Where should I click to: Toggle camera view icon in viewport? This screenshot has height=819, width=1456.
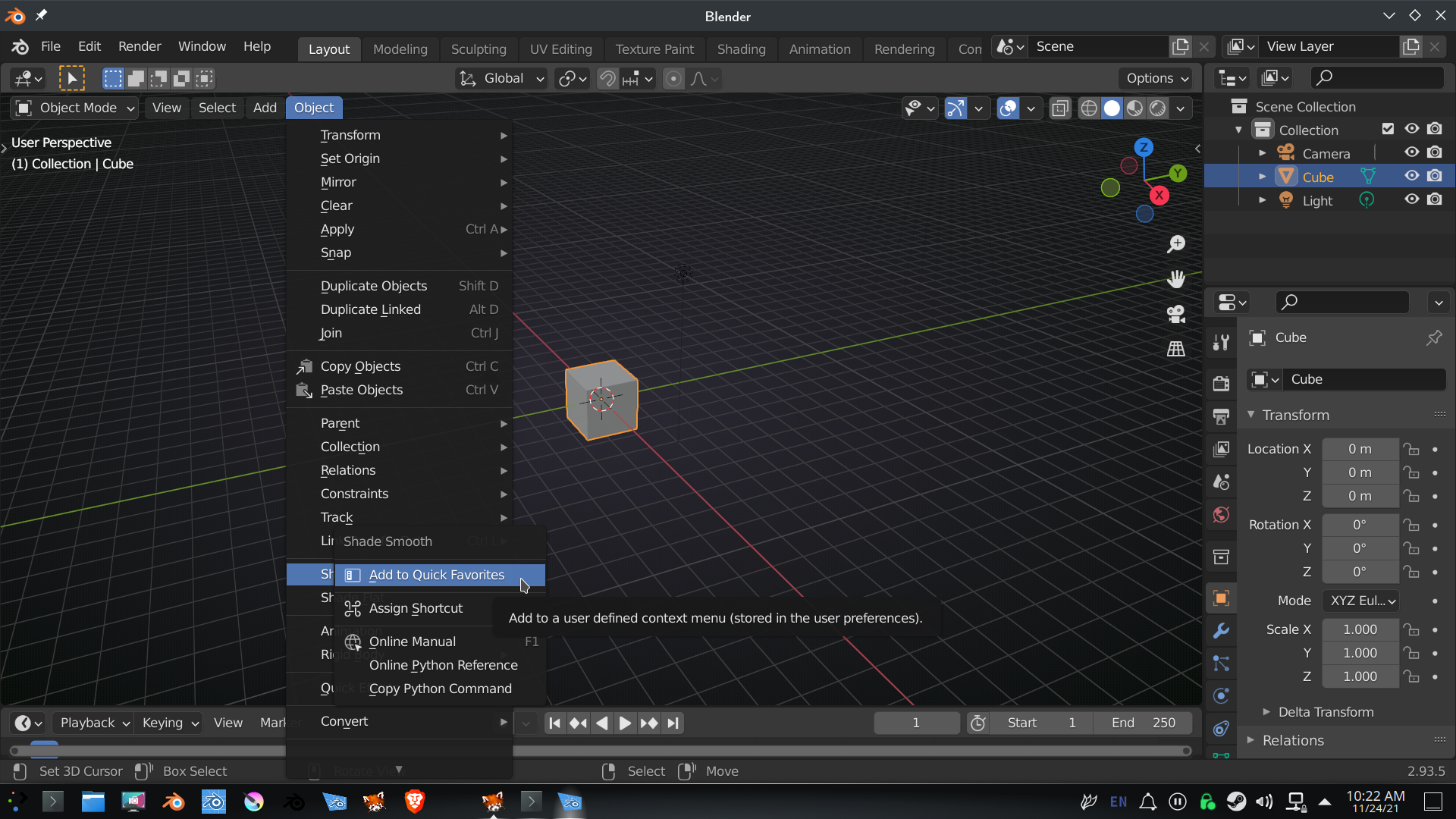[1176, 314]
